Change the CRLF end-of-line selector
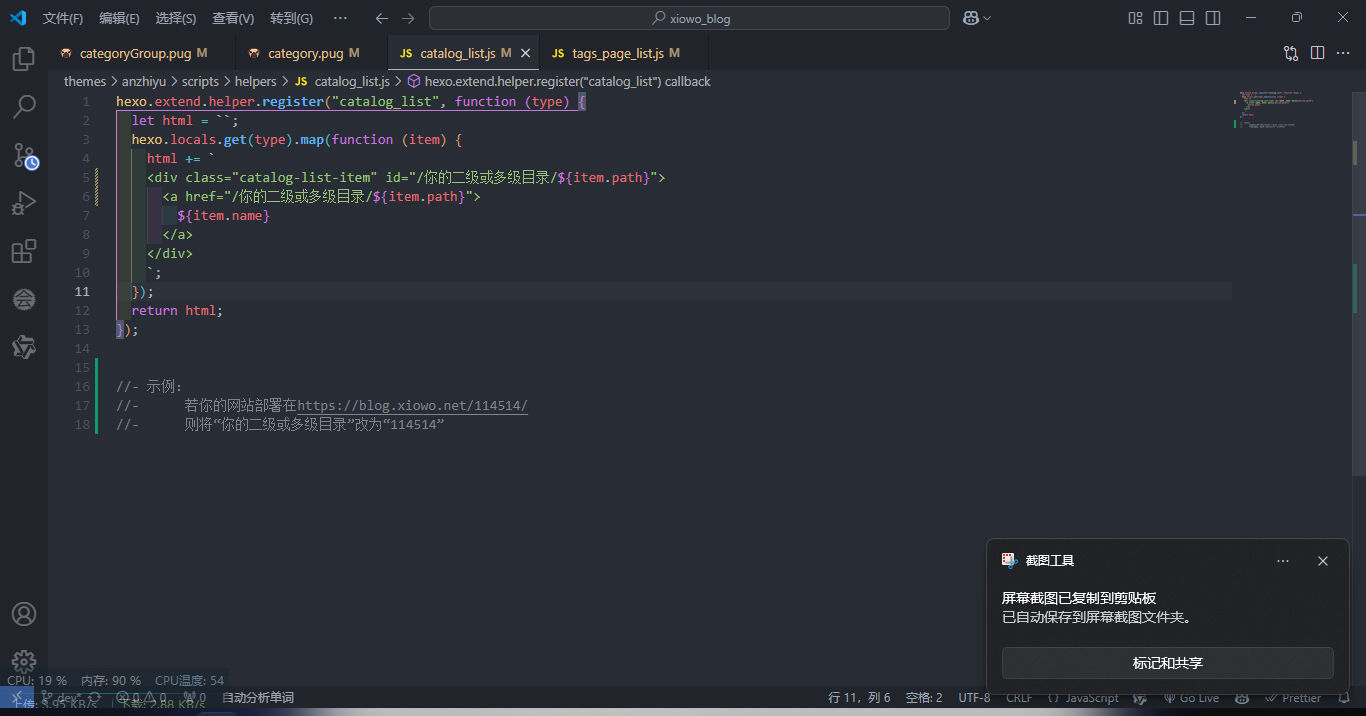Viewport: 1366px width, 716px height. coord(1019,698)
